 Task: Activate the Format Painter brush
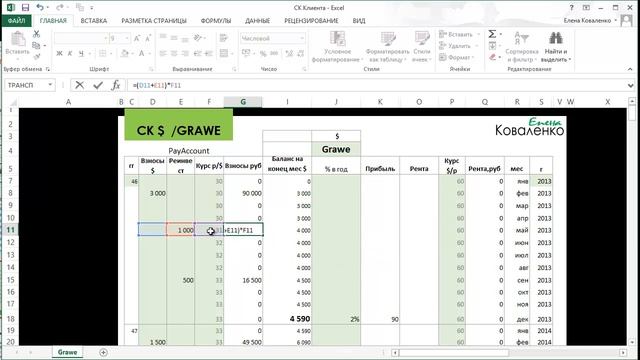pos(36,56)
